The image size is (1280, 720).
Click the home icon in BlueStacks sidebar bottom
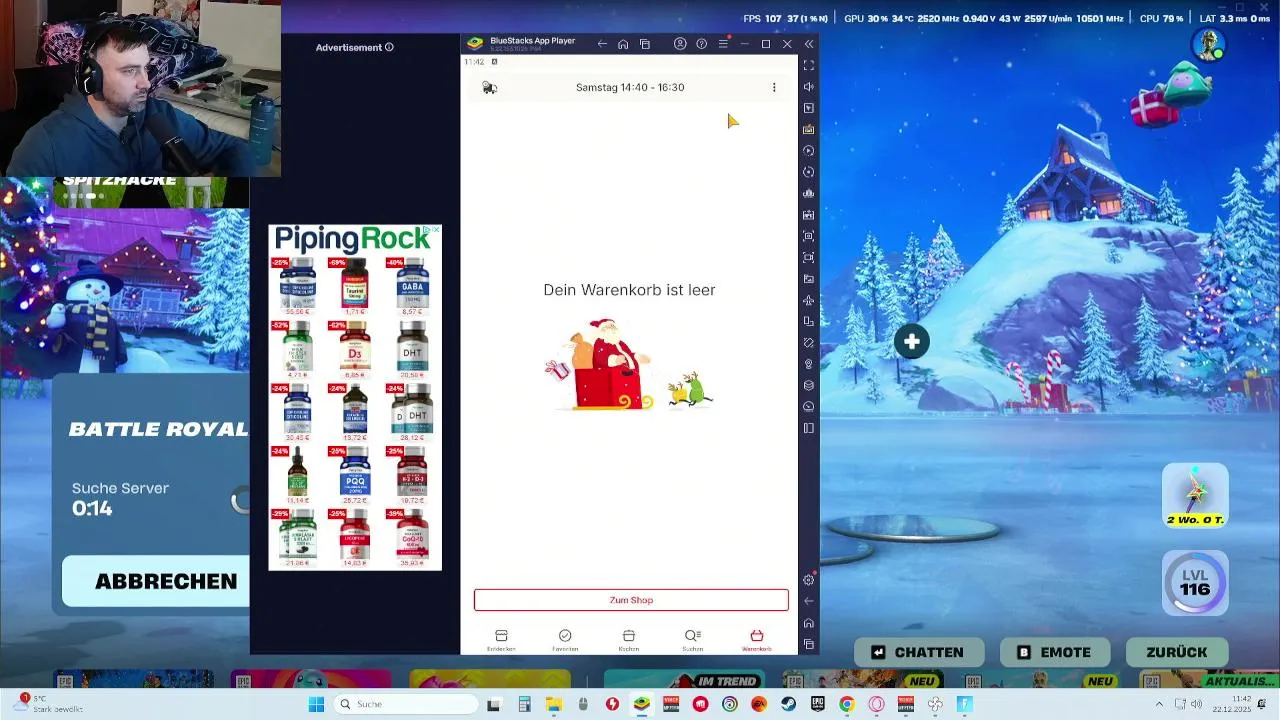[809, 623]
